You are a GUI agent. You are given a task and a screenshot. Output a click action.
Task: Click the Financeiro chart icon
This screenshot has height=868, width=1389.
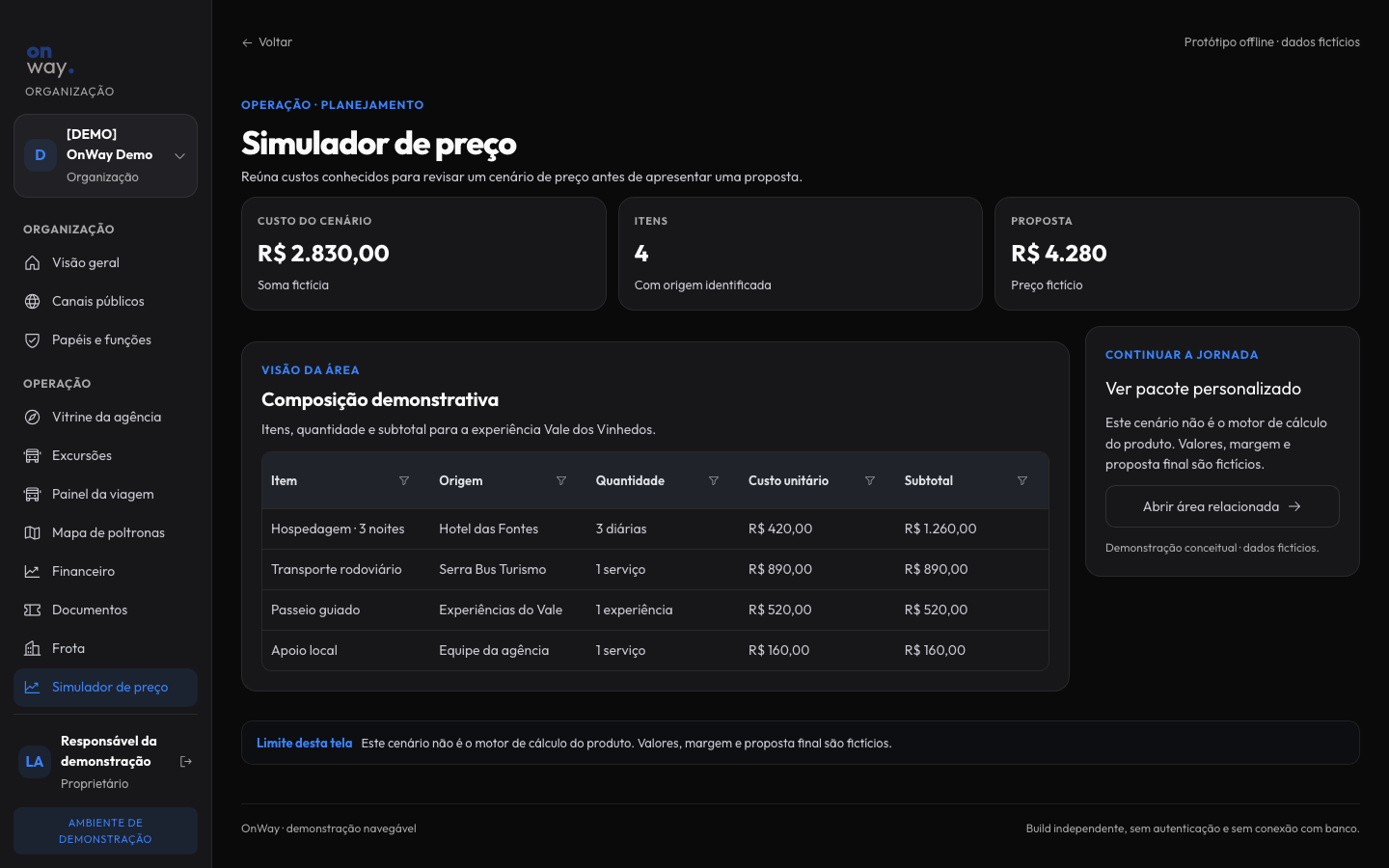[x=32, y=571]
